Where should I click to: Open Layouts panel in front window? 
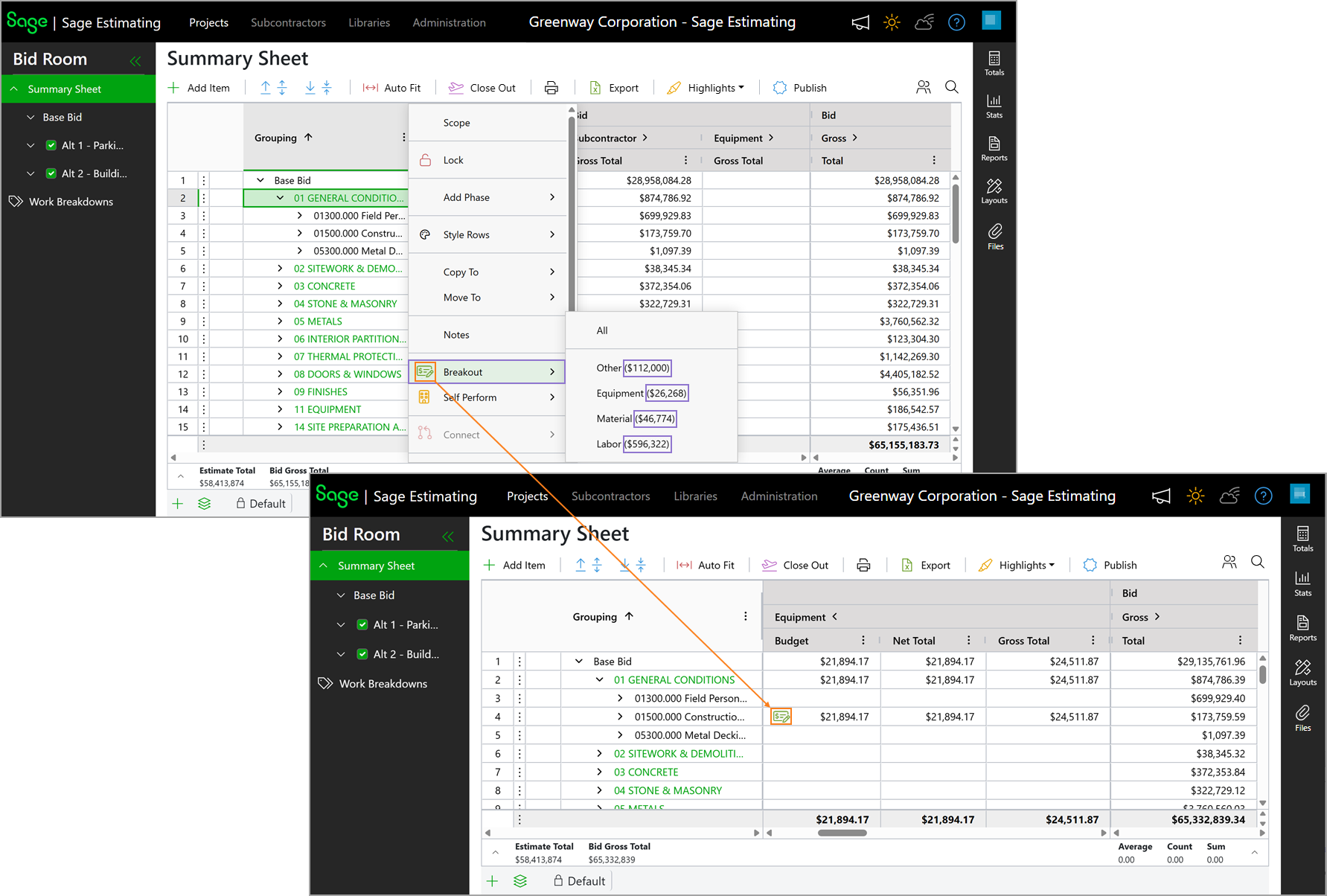[x=1302, y=673]
